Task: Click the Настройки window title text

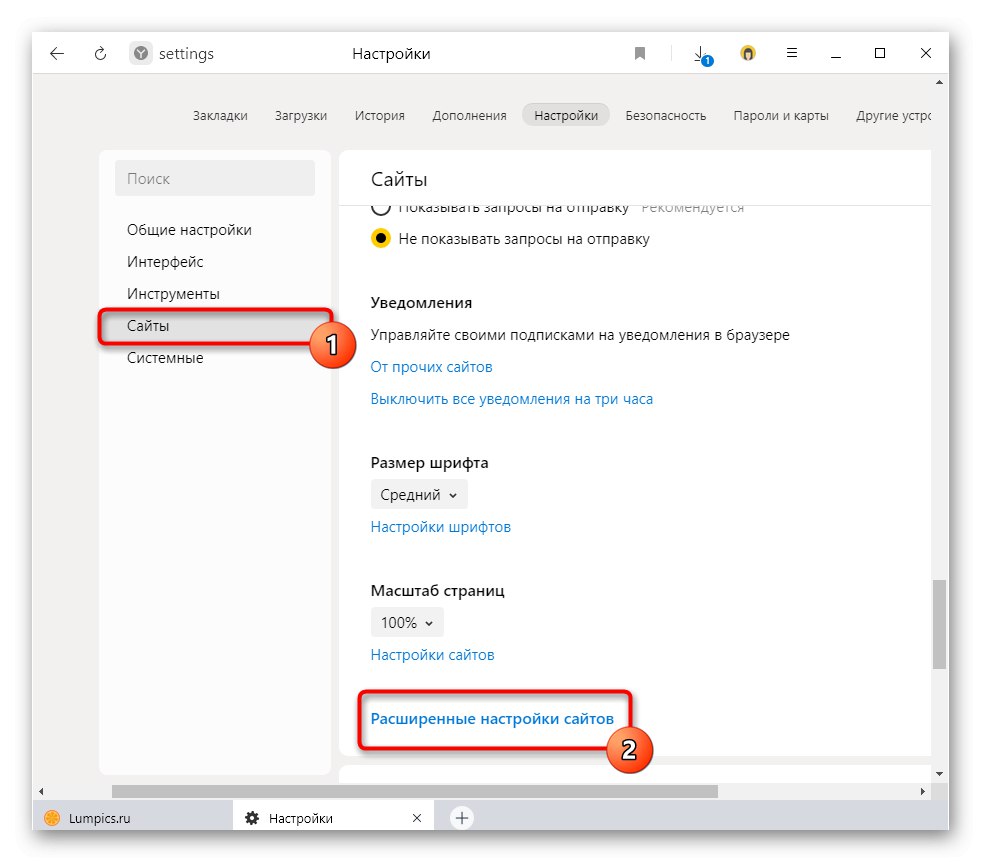Action: pyautogui.click(x=391, y=54)
